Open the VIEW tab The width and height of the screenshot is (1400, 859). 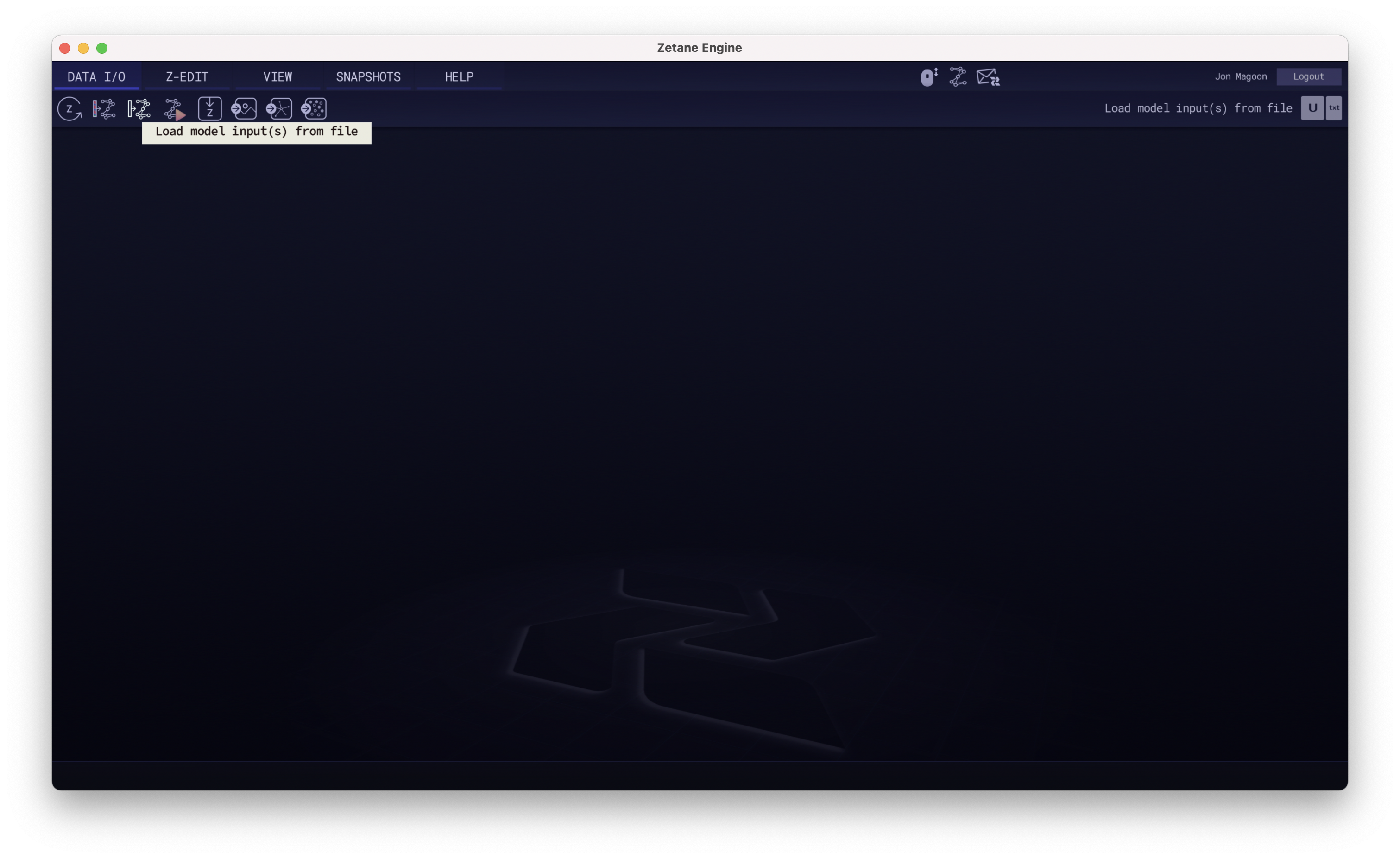click(x=277, y=77)
